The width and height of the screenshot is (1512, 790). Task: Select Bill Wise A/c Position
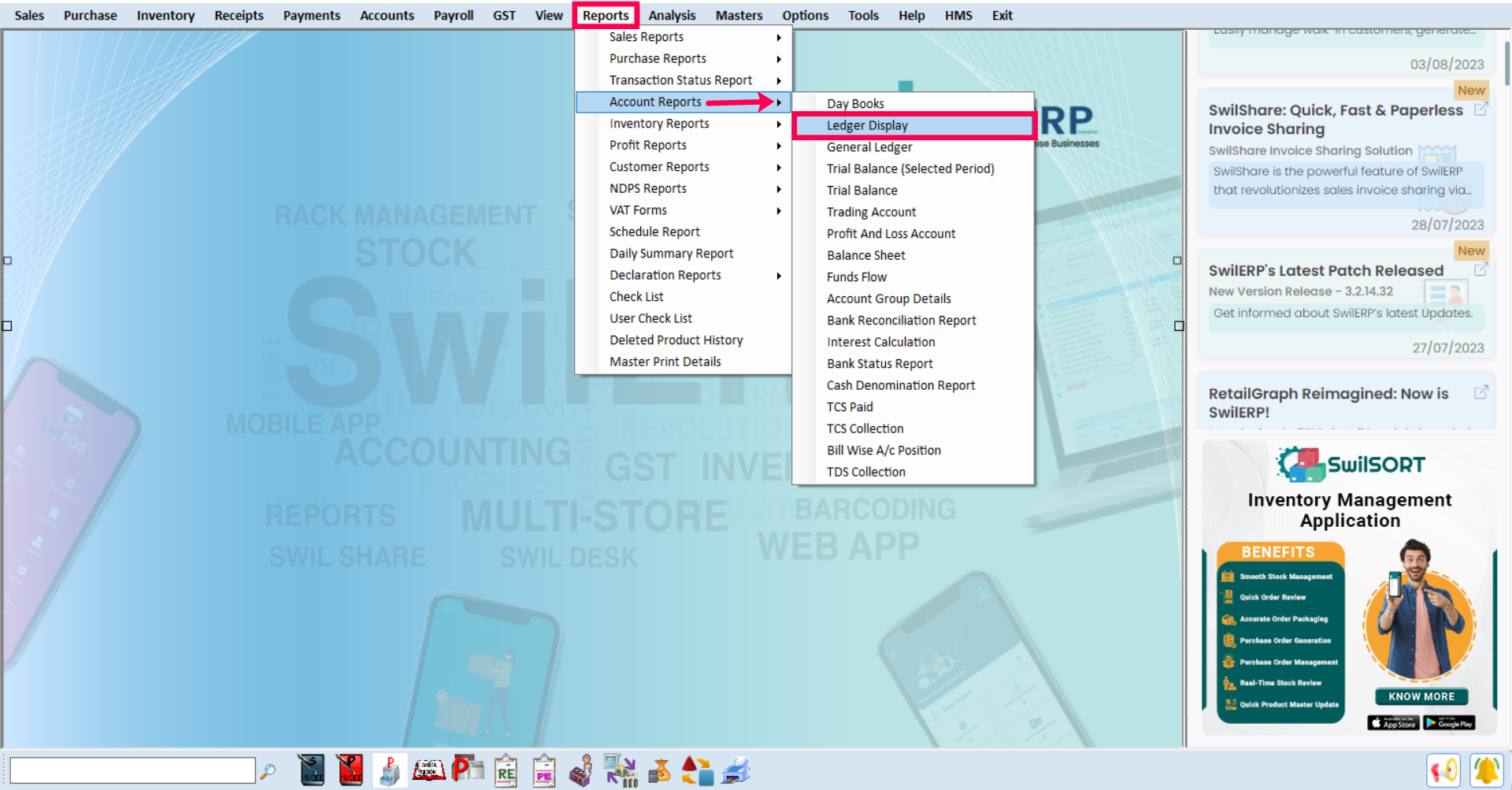pos(913,451)
